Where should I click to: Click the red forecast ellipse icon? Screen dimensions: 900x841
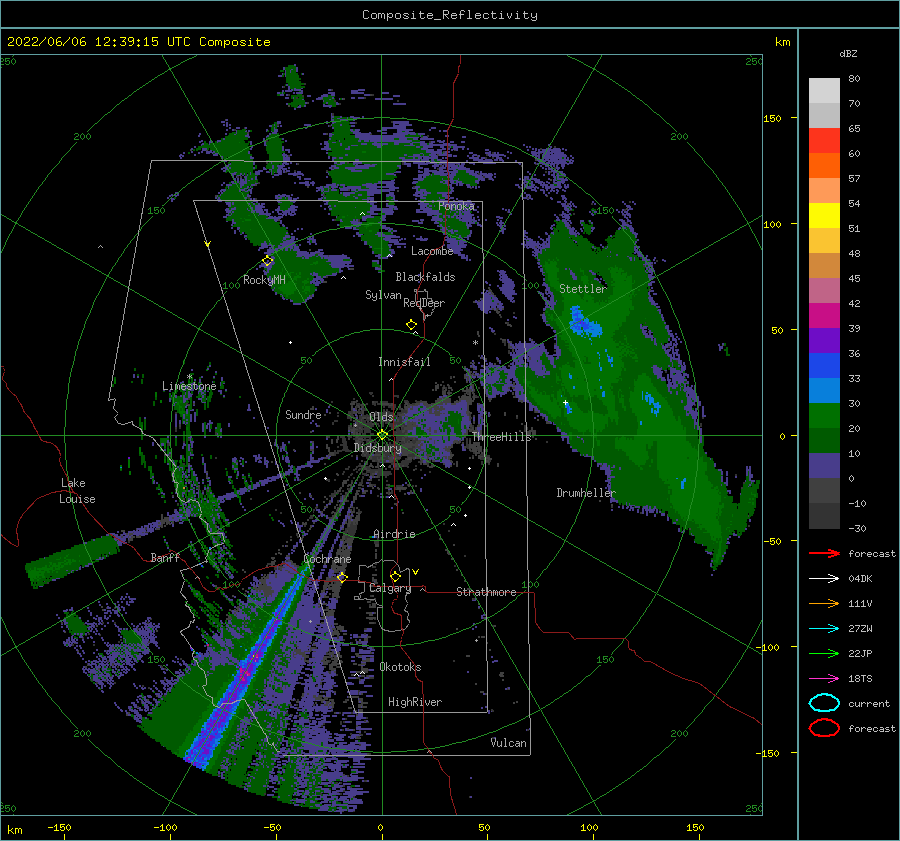[x=824, y=728]
